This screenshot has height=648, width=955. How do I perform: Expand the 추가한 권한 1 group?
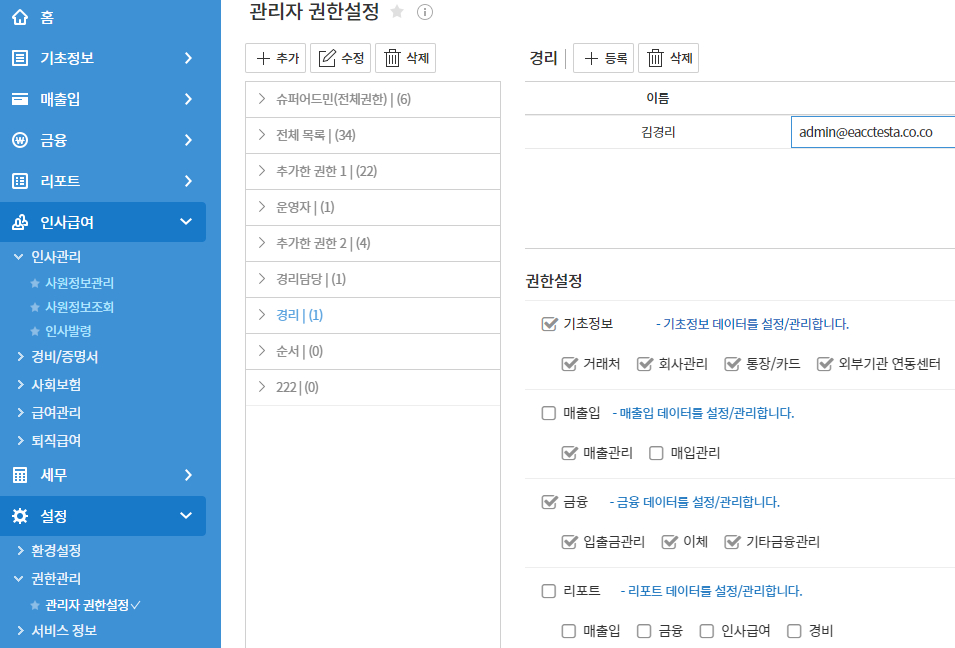pyautogui.click(x=262, y=171)
